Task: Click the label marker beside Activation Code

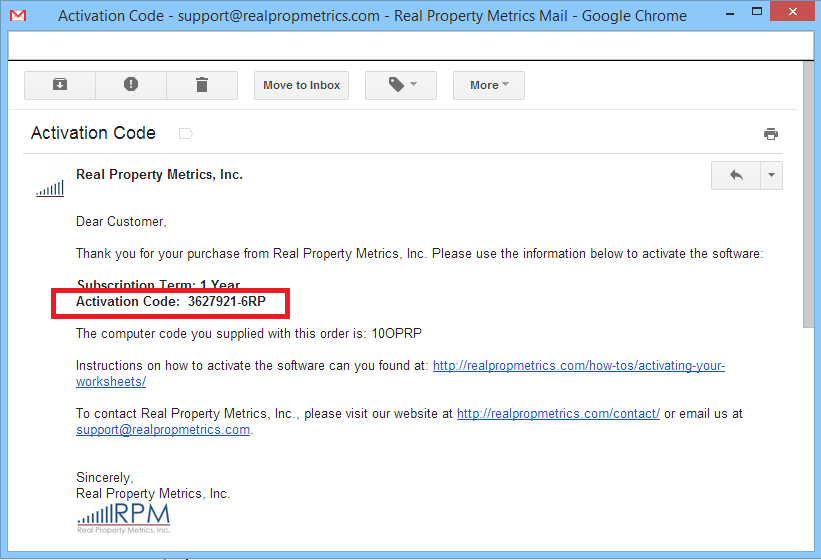Action: (x=185, y=133)
